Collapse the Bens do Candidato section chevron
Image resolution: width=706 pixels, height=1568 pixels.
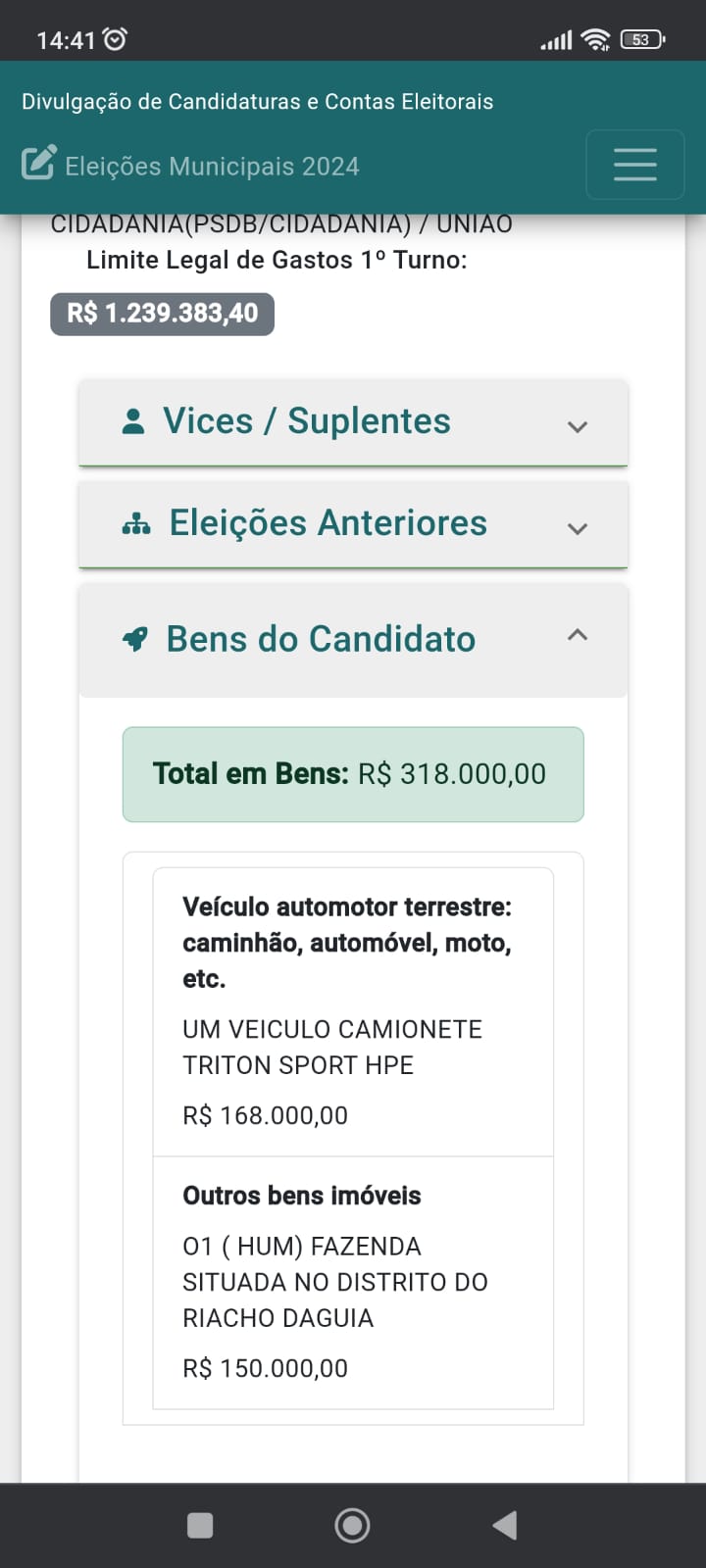point(578,635)
